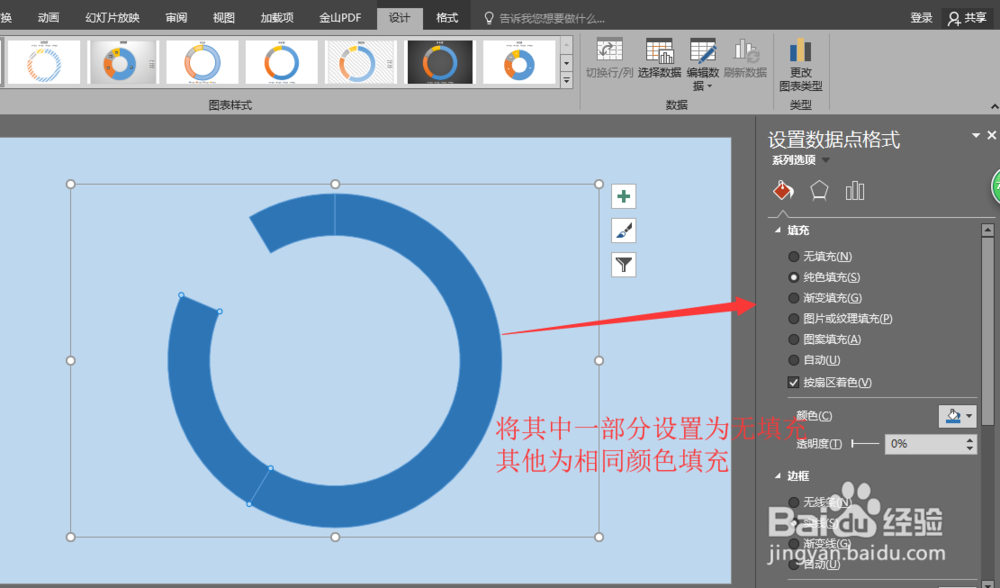1000x588 pixels.
Task: Open the Slide Show (幻灯片放映) tab
Action: [112, 18]
